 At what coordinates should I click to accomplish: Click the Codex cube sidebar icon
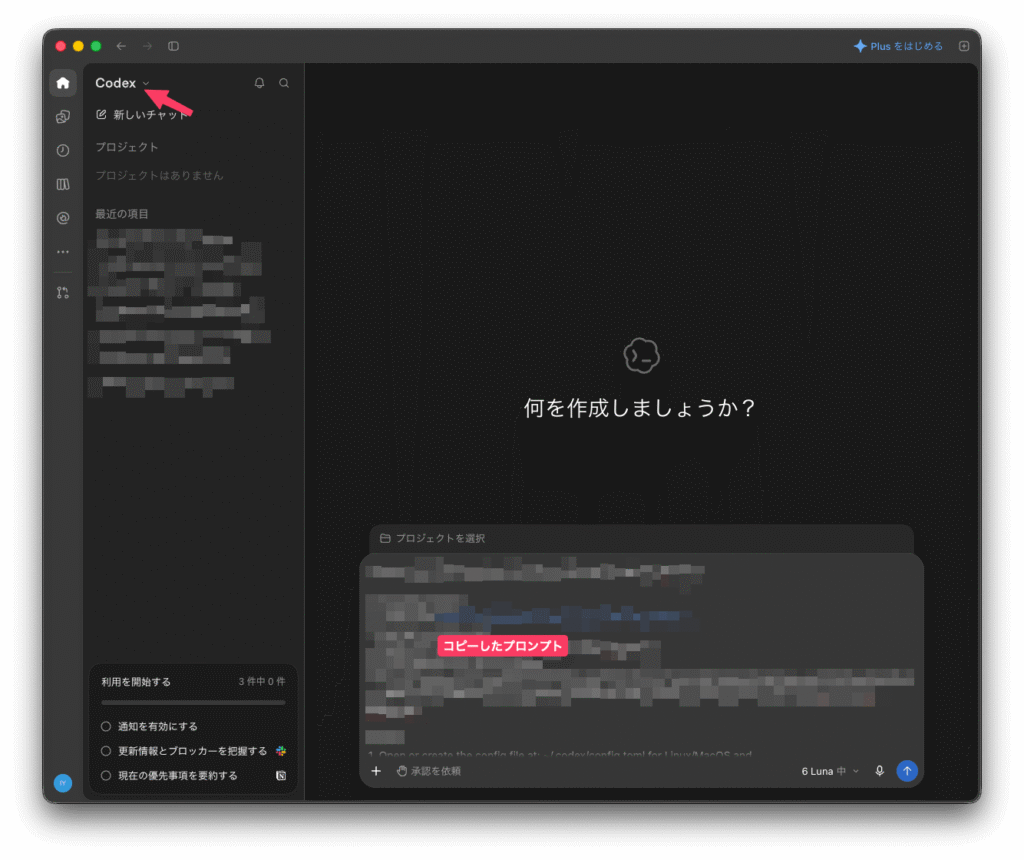pyautogui.click(x=63, y=117)
